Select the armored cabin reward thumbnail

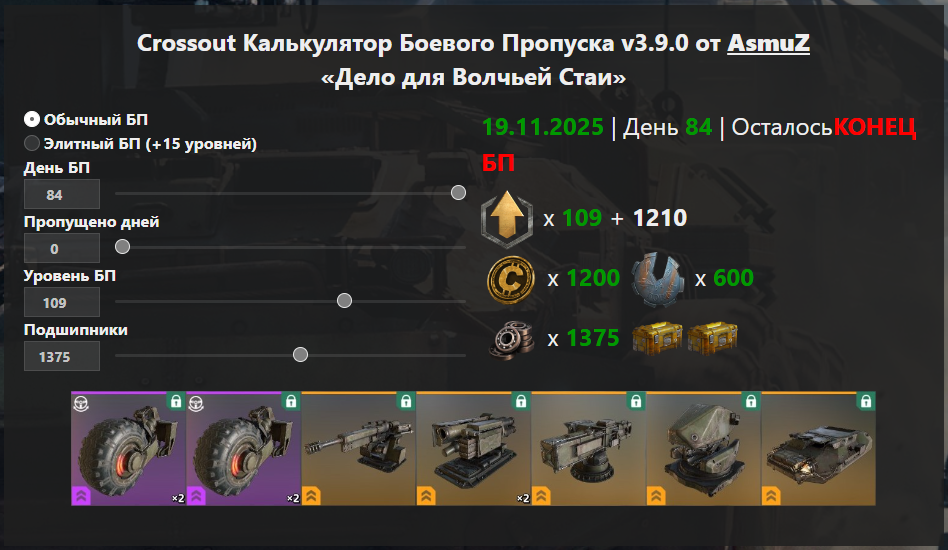coord(818,448)
